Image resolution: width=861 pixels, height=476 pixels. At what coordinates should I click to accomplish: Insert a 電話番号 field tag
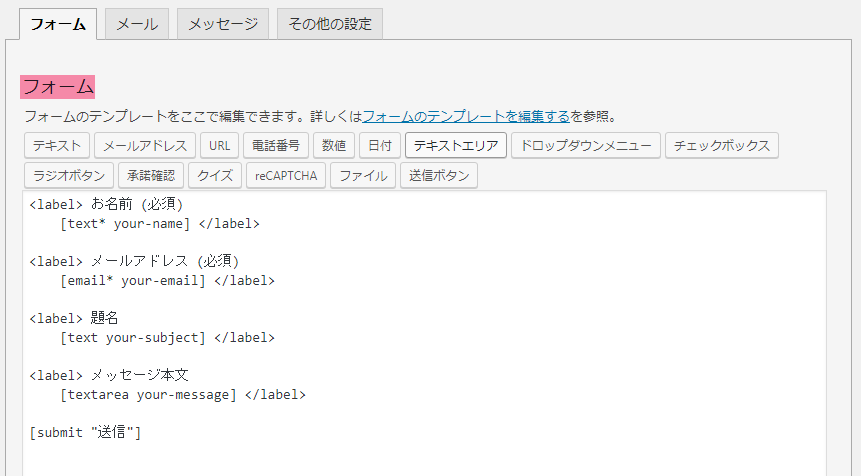pyautogui.click(x=276, y=145)
